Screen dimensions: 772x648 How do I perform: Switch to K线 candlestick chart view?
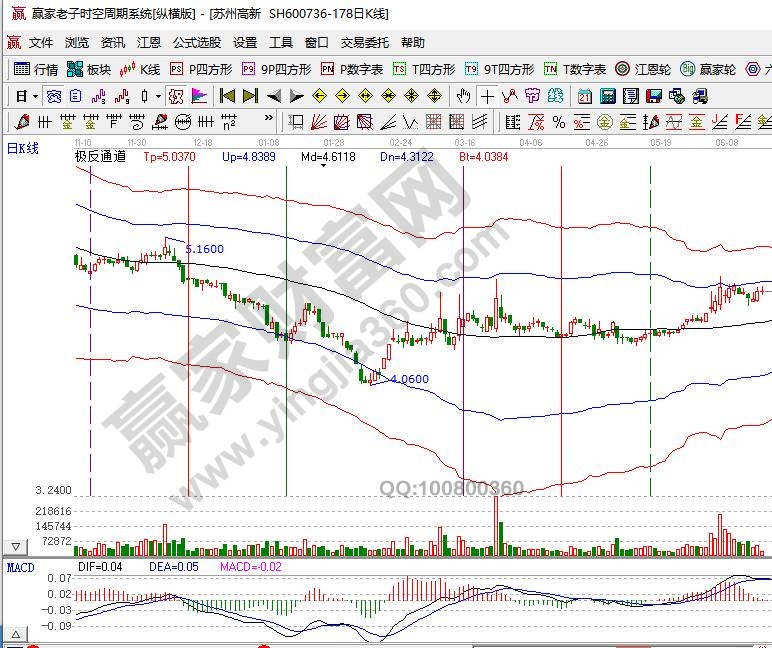[x=140, y=69]
